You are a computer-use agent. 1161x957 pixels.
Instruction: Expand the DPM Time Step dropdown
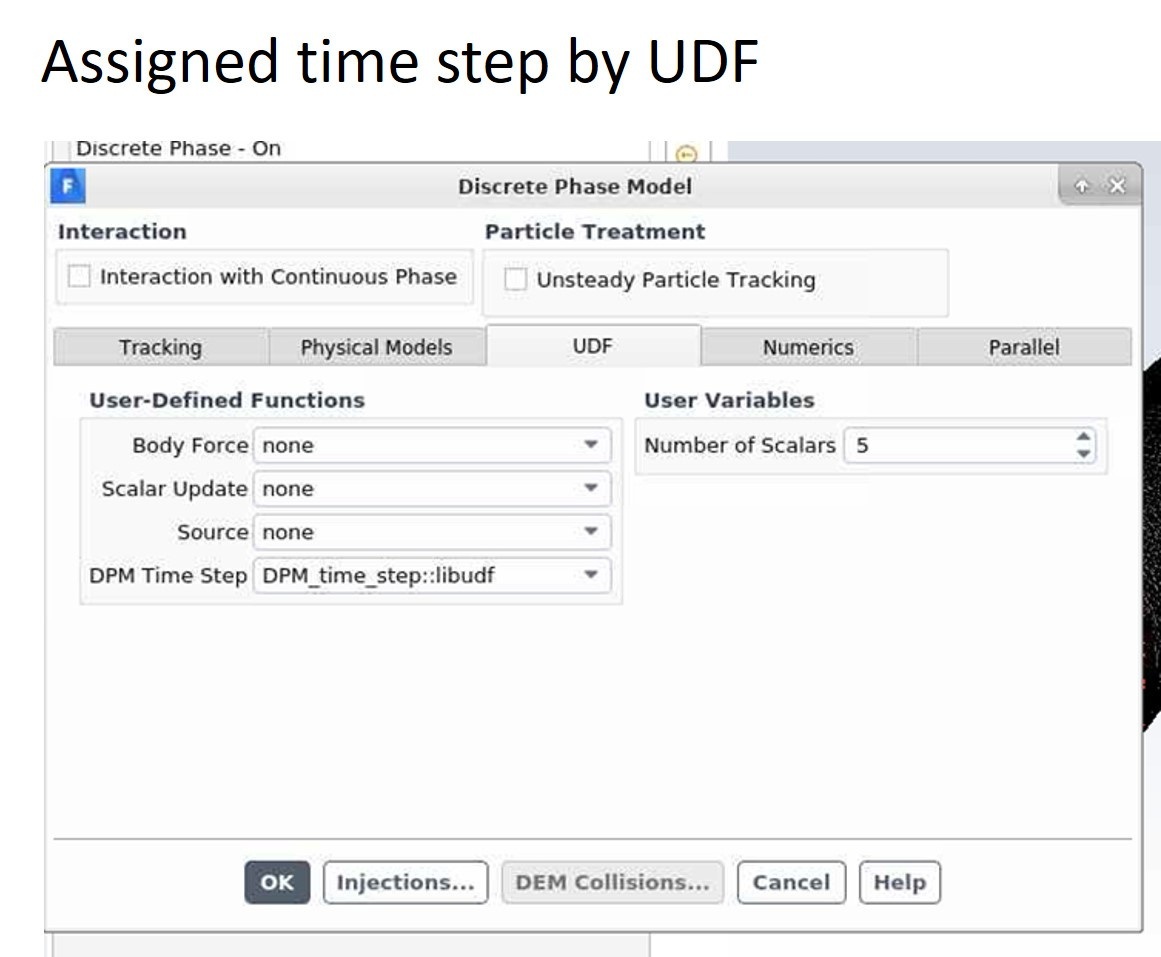(x=432, y=576)
